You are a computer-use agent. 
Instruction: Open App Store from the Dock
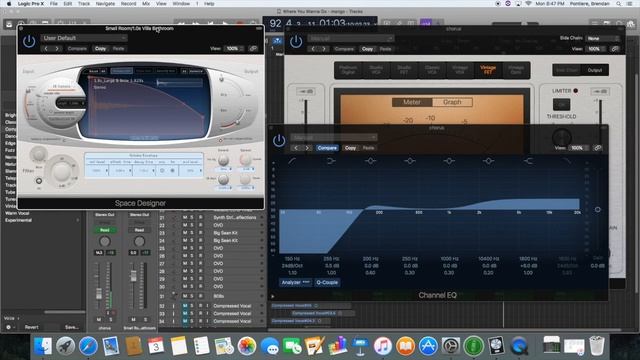(x=428, y=347)
